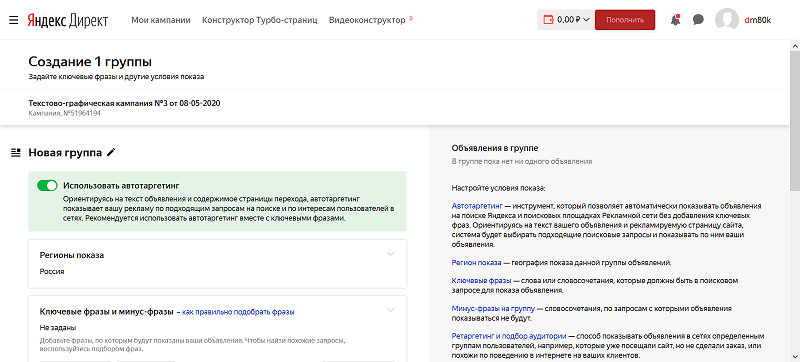The image size is (800, 362).
Task: Click the Яндекс Директ logo
Action: [x=68, y=20]
